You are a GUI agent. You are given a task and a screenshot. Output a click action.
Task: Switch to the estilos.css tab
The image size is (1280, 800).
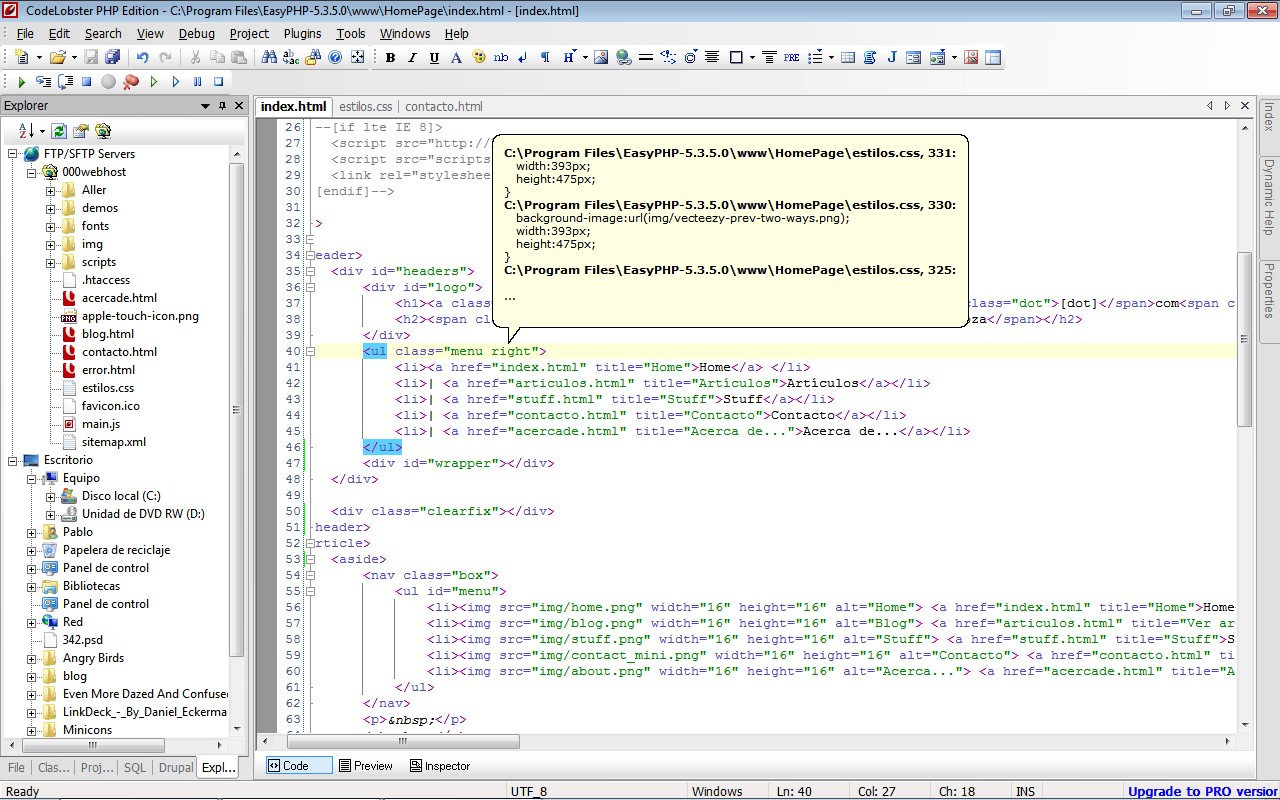(x=365, y=106)
